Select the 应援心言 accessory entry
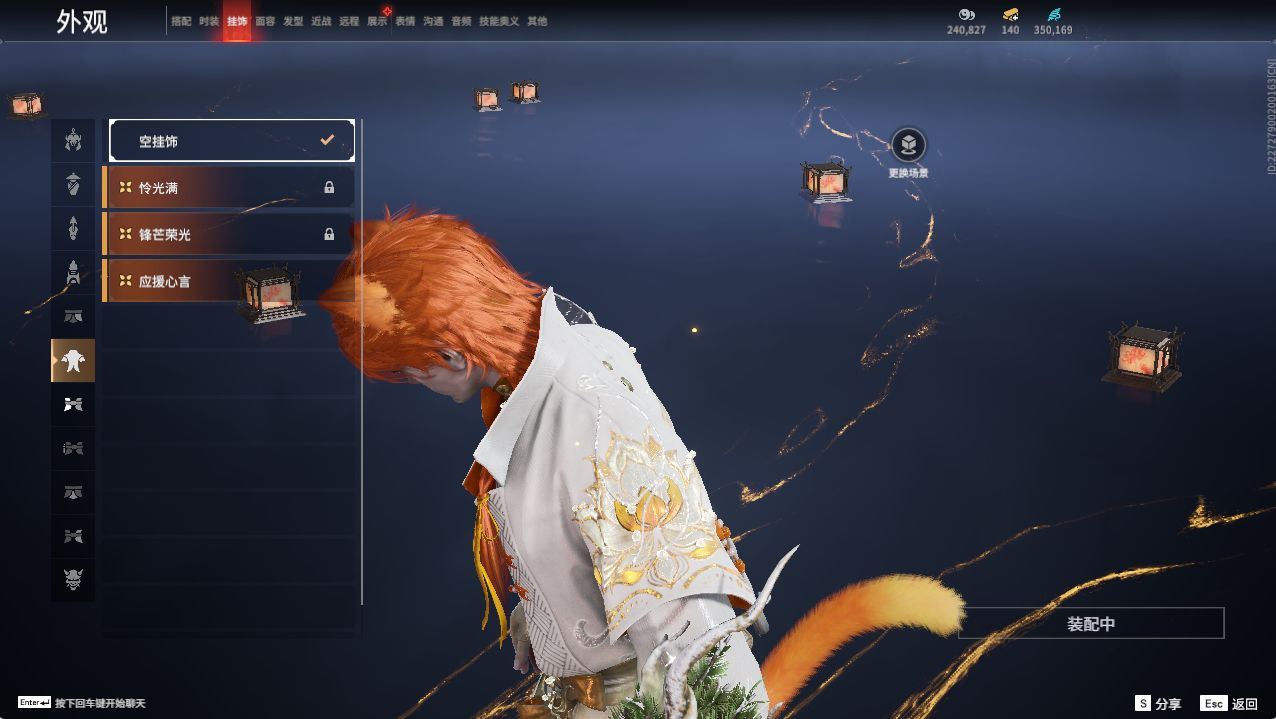 pyautogui.click(x=180, y=281)
